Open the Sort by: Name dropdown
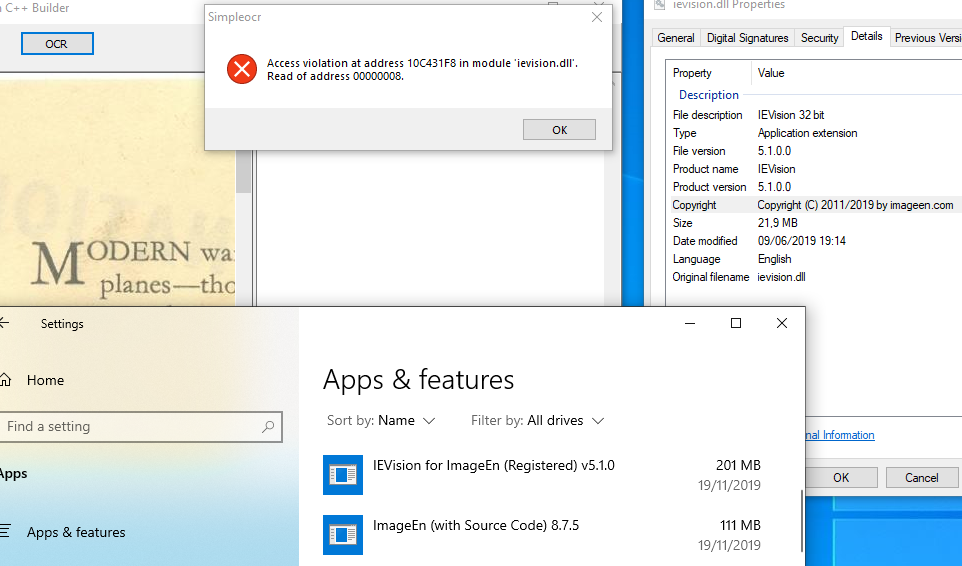 point(381,420)
